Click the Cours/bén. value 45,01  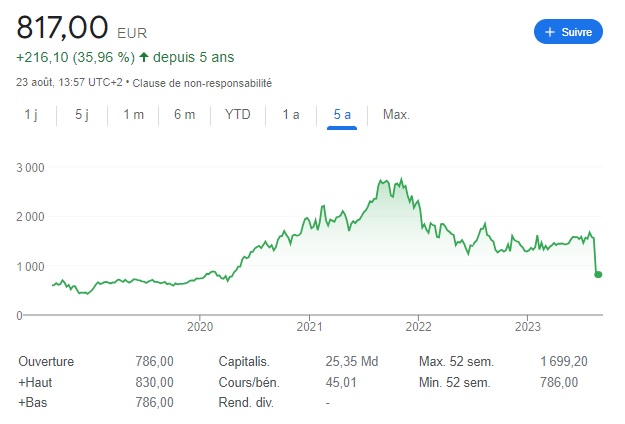click(x=341, y=382)
